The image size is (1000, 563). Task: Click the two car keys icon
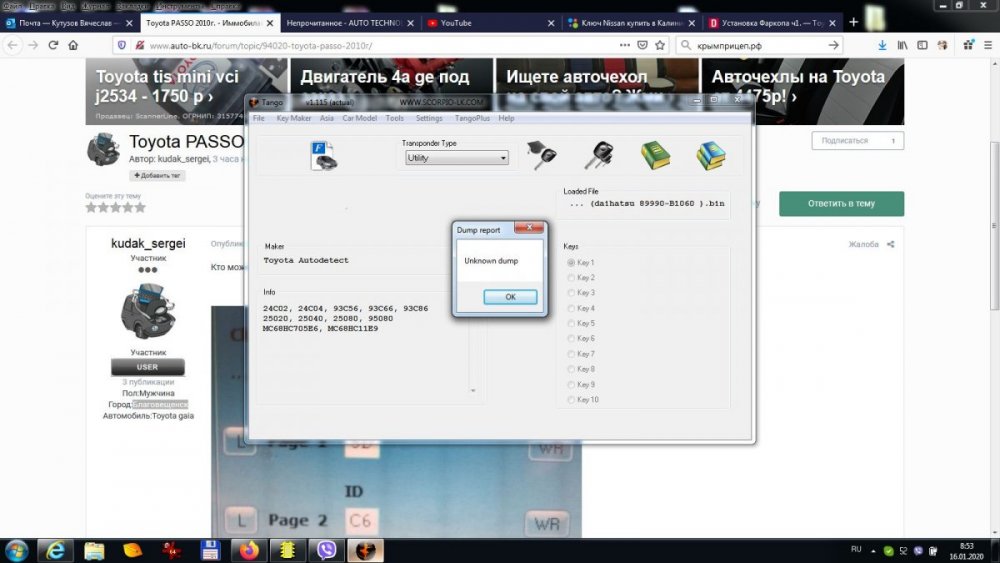pos(599,156)
